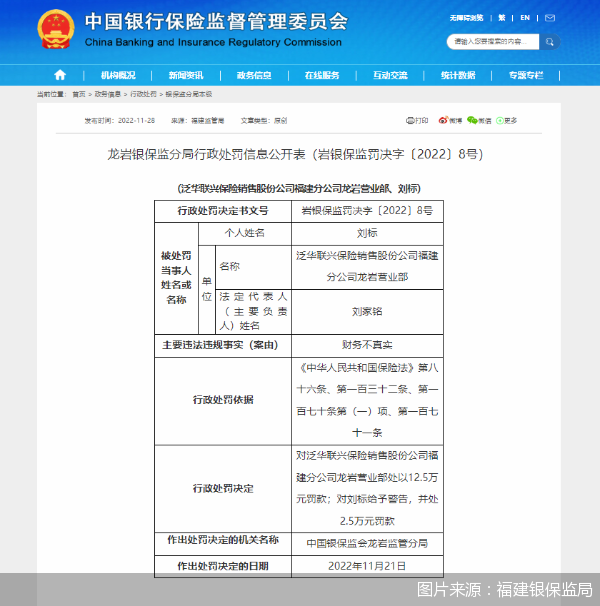Screen dimensions: 600x606
Task: Click the legal basis text 中华人民共和国保险法
Action: [x=358, y=368]
